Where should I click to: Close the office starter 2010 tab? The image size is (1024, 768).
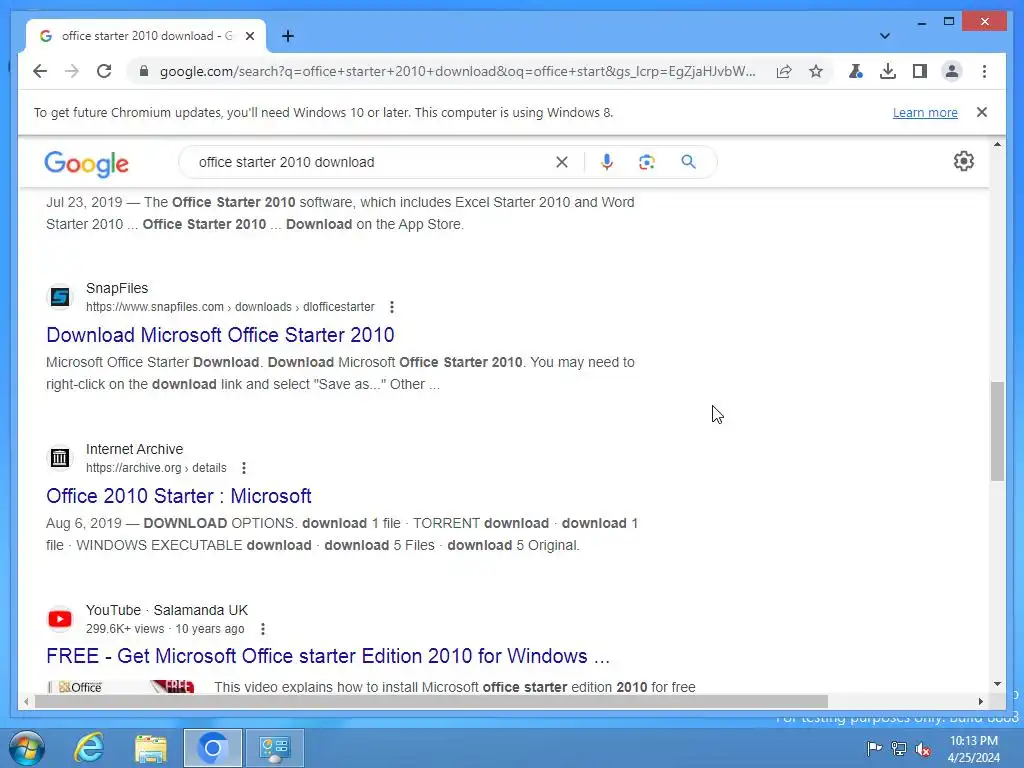click(x=249, y=36)
